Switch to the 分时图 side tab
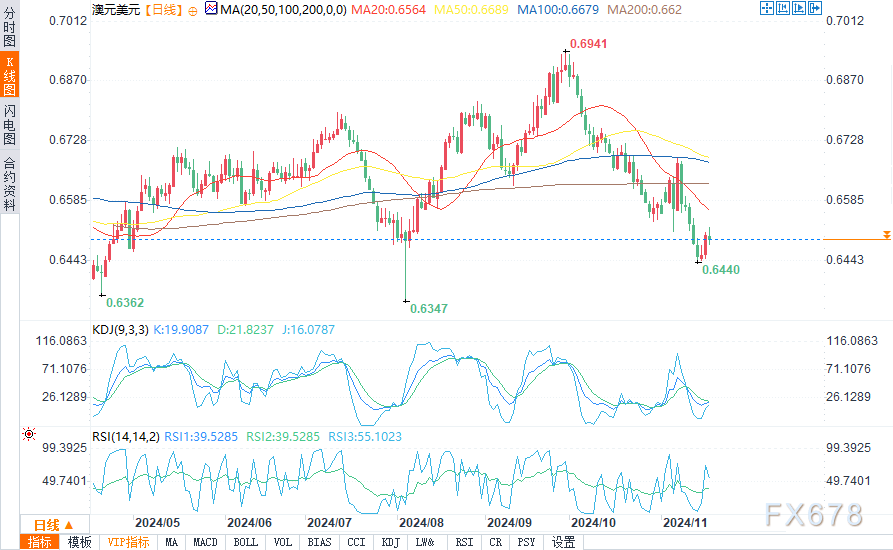 (10, 27)
